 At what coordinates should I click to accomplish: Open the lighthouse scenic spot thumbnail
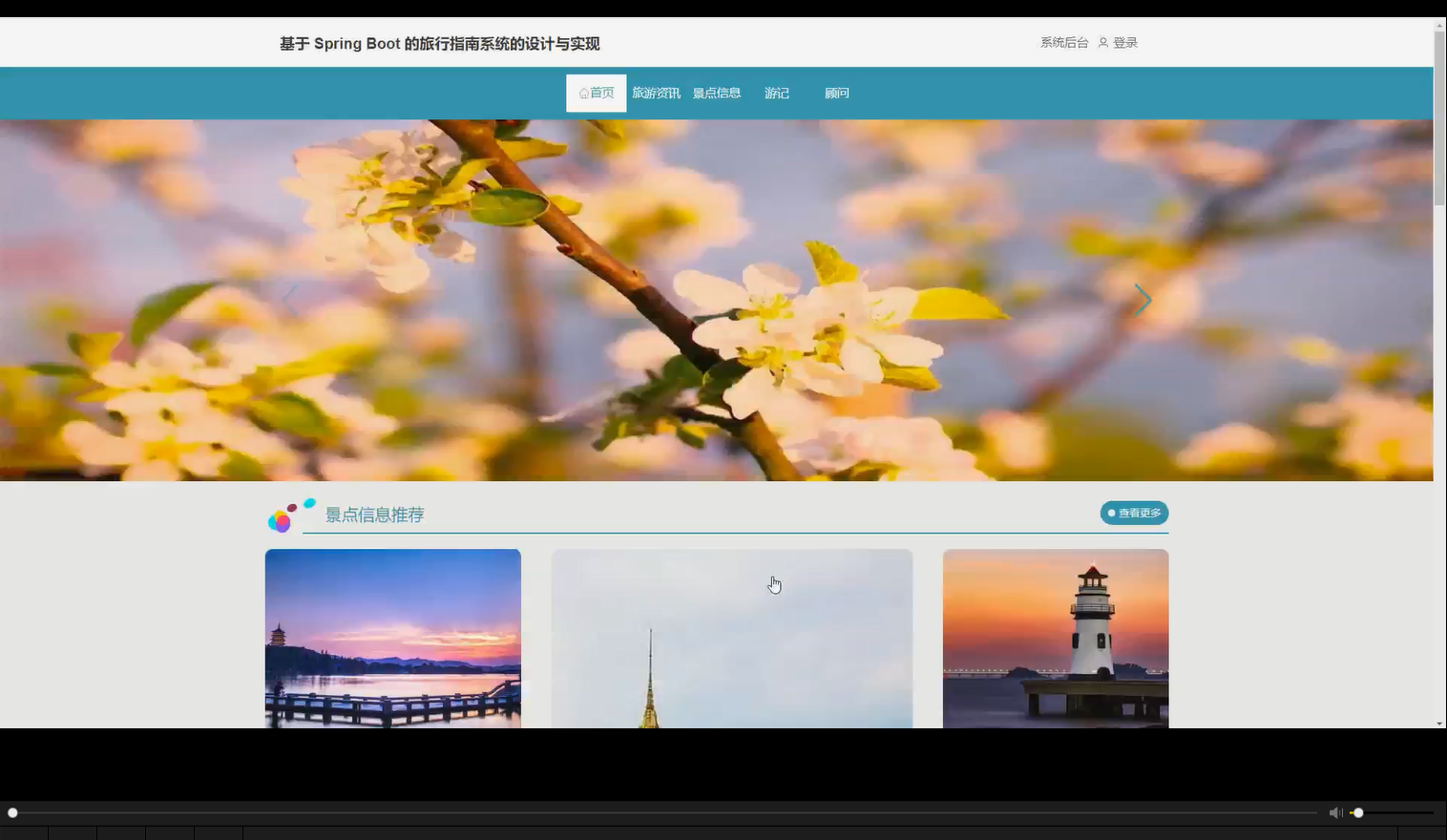pyautogui.click(x=1056, y=639)
